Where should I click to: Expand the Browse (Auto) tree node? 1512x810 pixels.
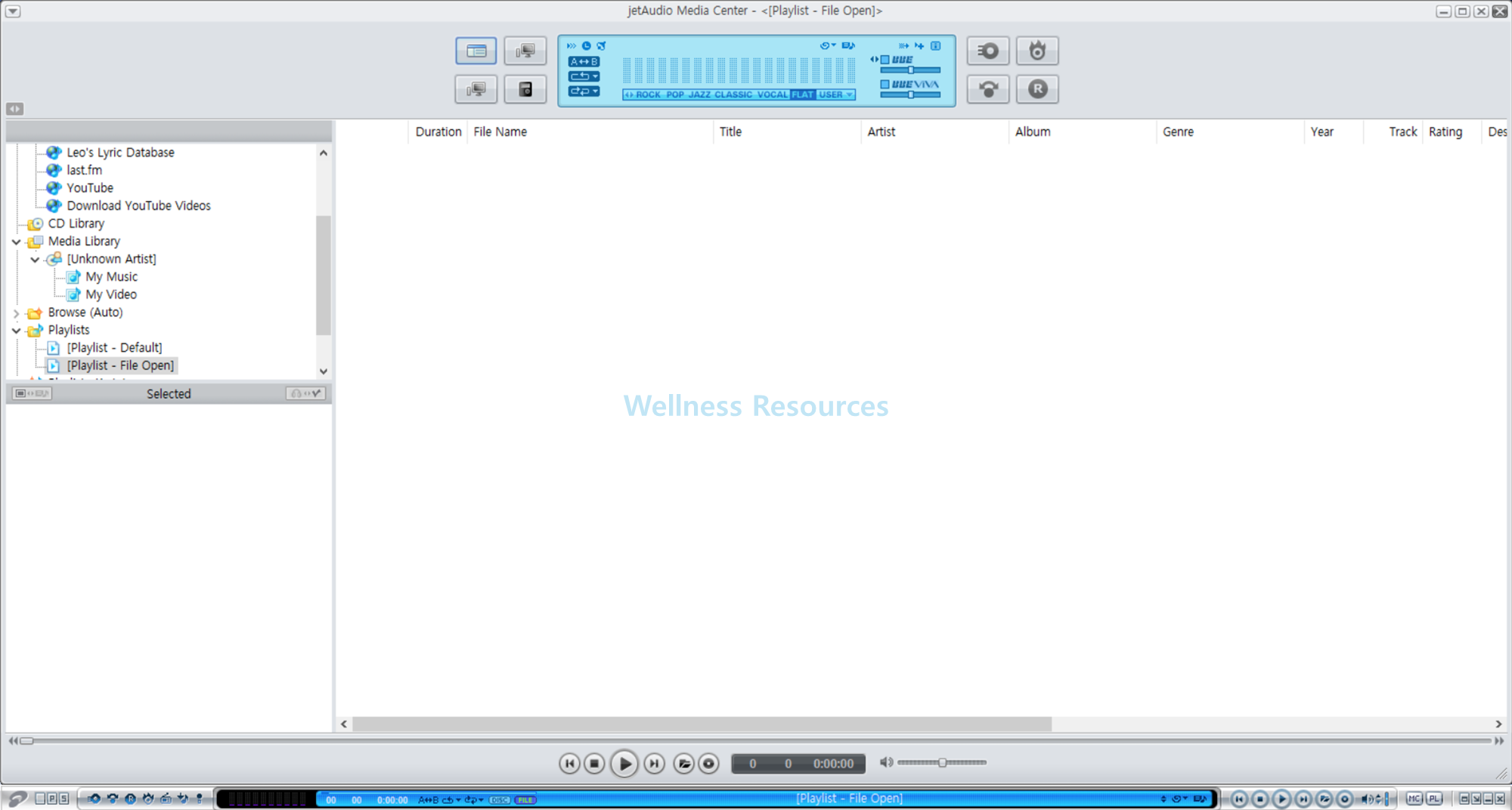pyautogui.click(x=16, y=312)
